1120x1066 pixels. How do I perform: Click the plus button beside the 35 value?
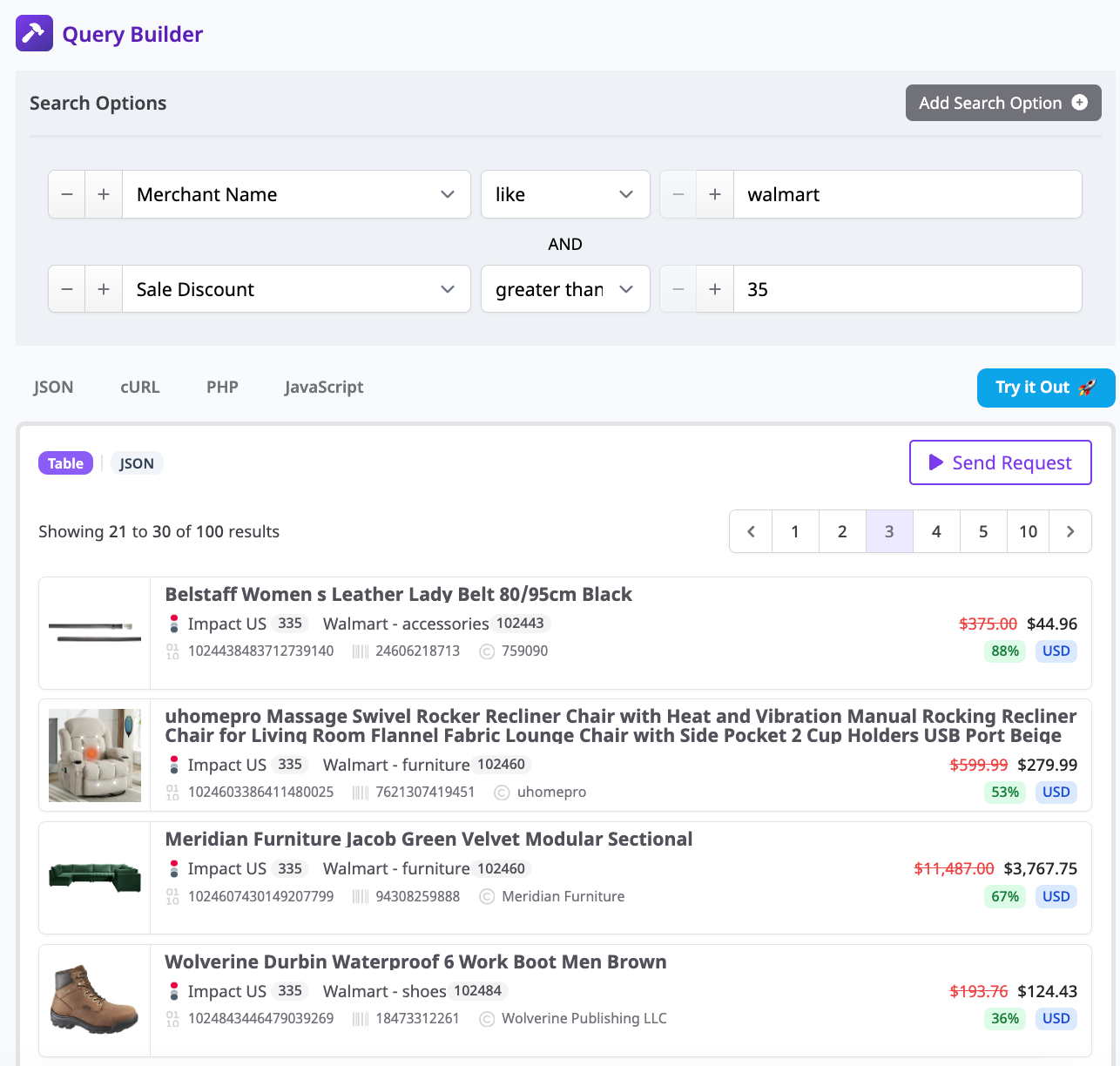click(715, 289)
